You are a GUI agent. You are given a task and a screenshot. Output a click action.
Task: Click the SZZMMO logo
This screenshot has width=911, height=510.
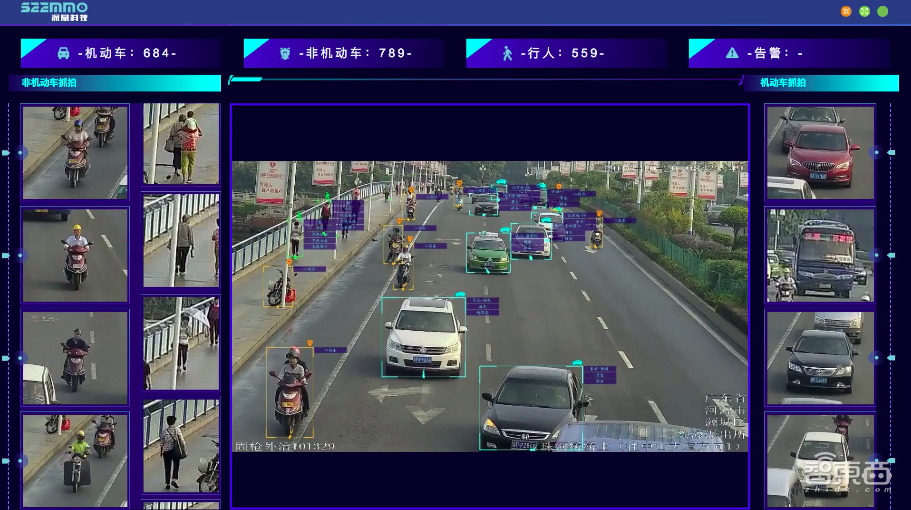[54, 11]
